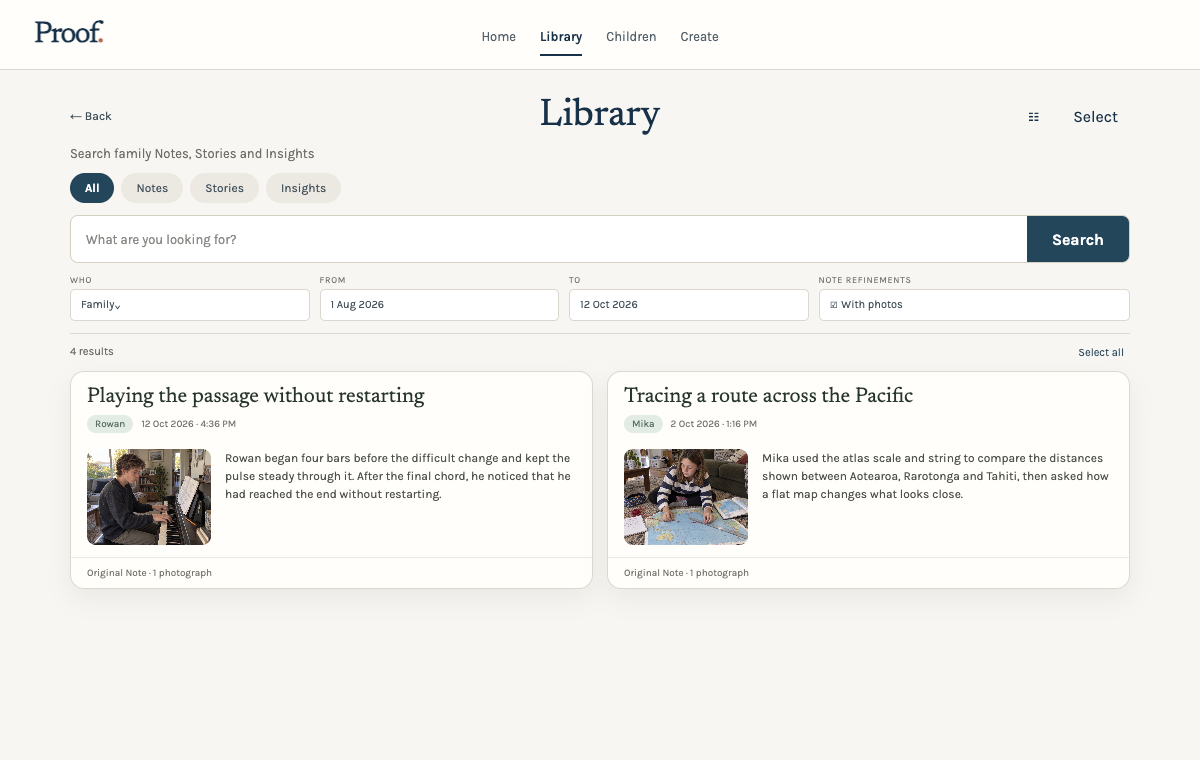Run the Search button
Image resolution: width=1200 pixels, height=760 pixels.
pyautogui.click(x=1078, y=239)
